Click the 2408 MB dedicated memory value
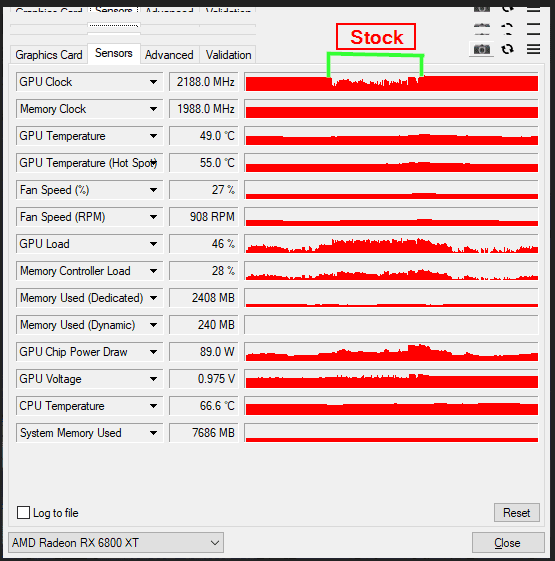Image resolution: width=555 pixels, height=561 pixels. (x=204, y=298)
